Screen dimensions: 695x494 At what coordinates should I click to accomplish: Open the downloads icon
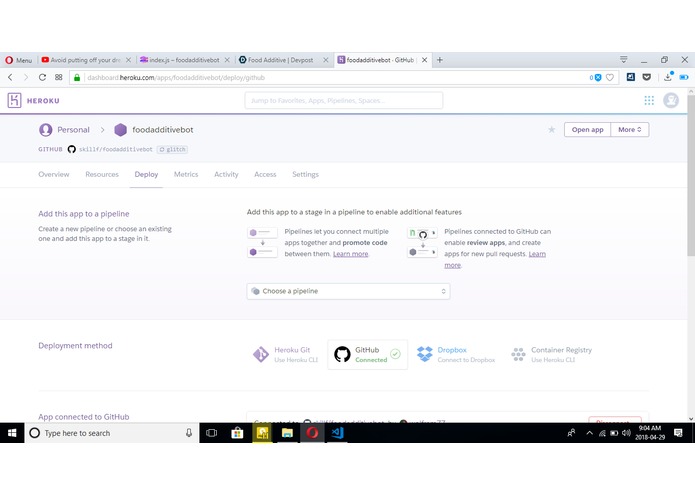click(668, 77)
